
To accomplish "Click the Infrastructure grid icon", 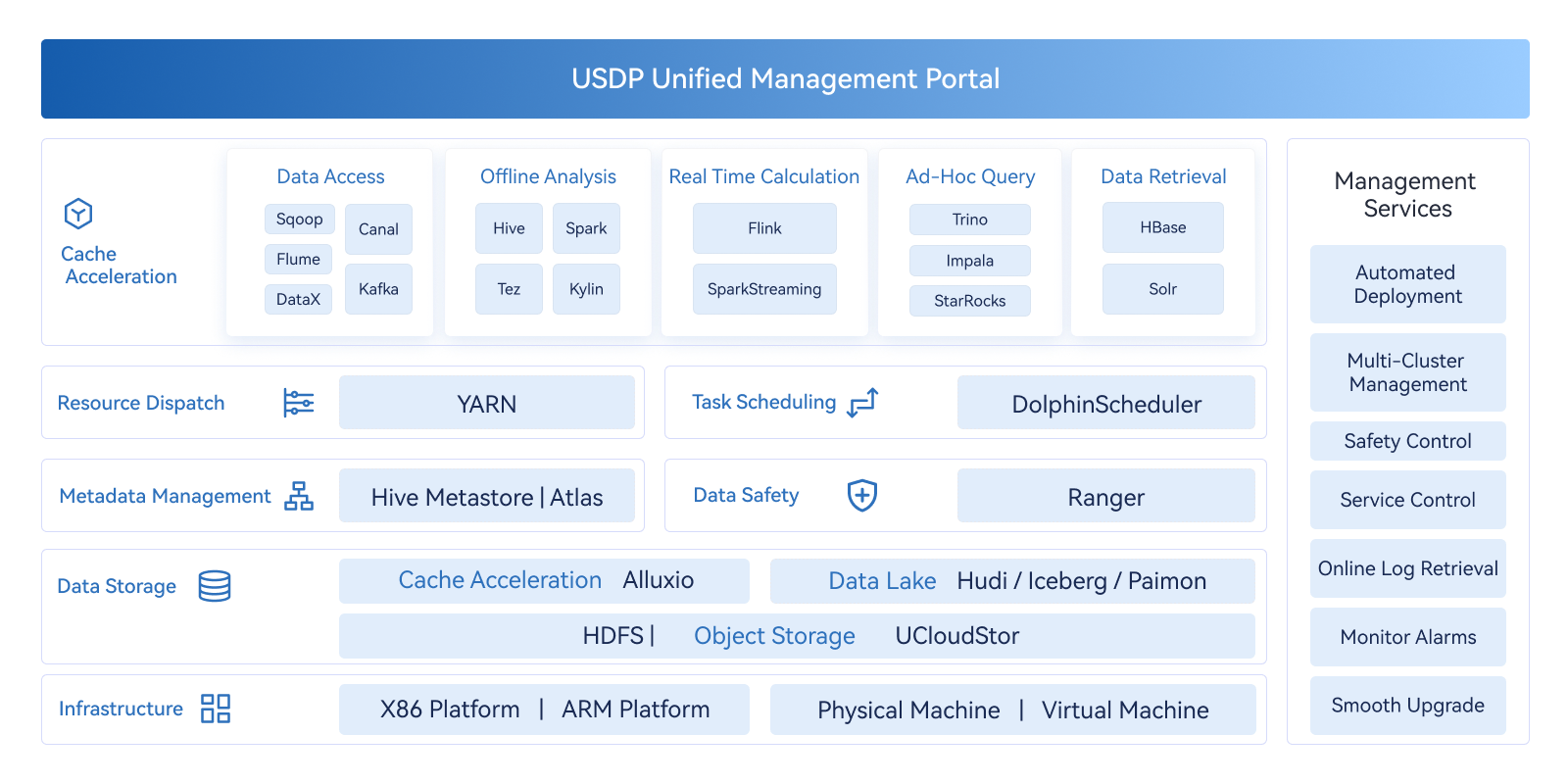I will coord(216,709).
